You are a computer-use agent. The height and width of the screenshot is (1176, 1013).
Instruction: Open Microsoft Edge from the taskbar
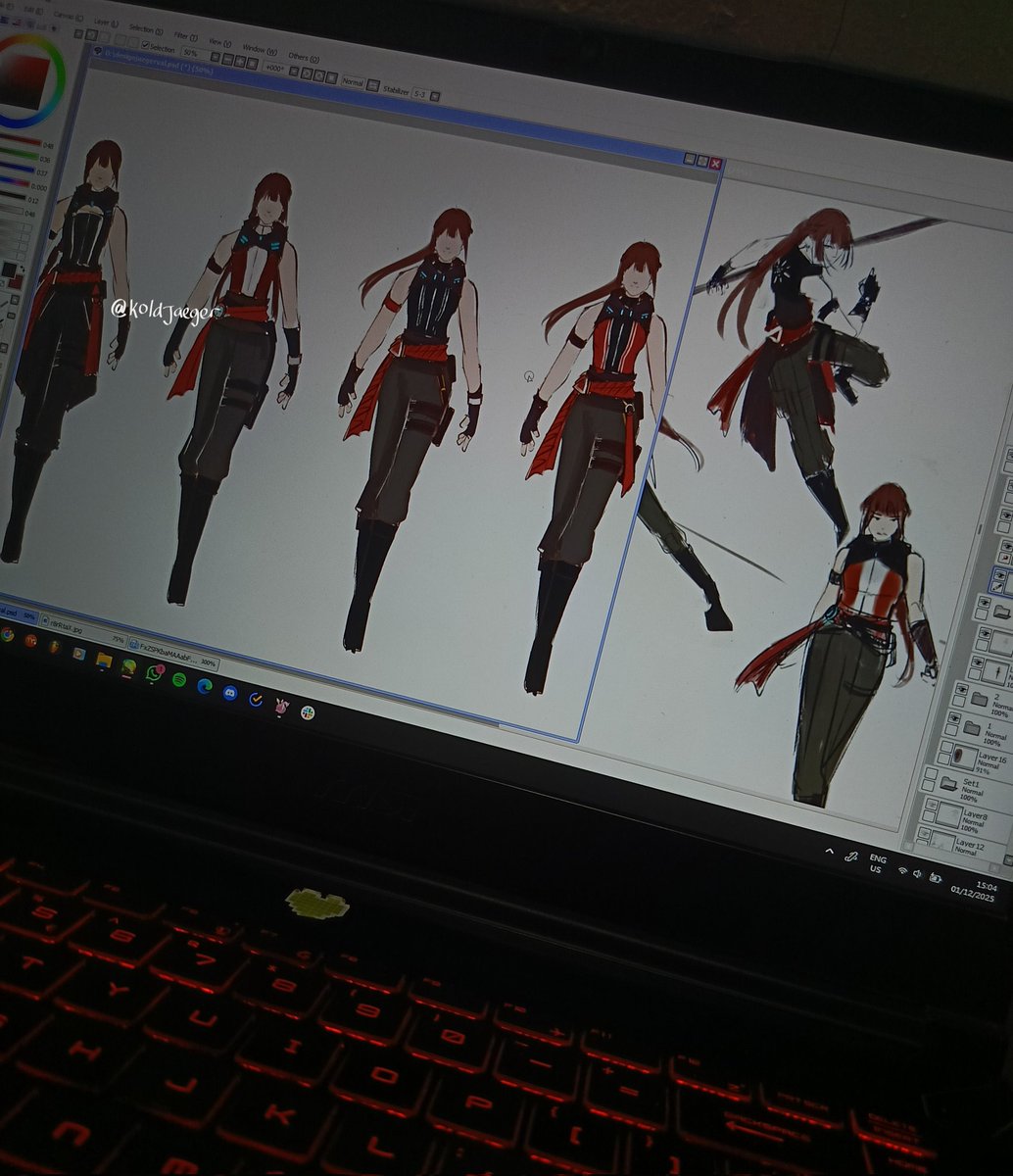[x=205, y=686]
